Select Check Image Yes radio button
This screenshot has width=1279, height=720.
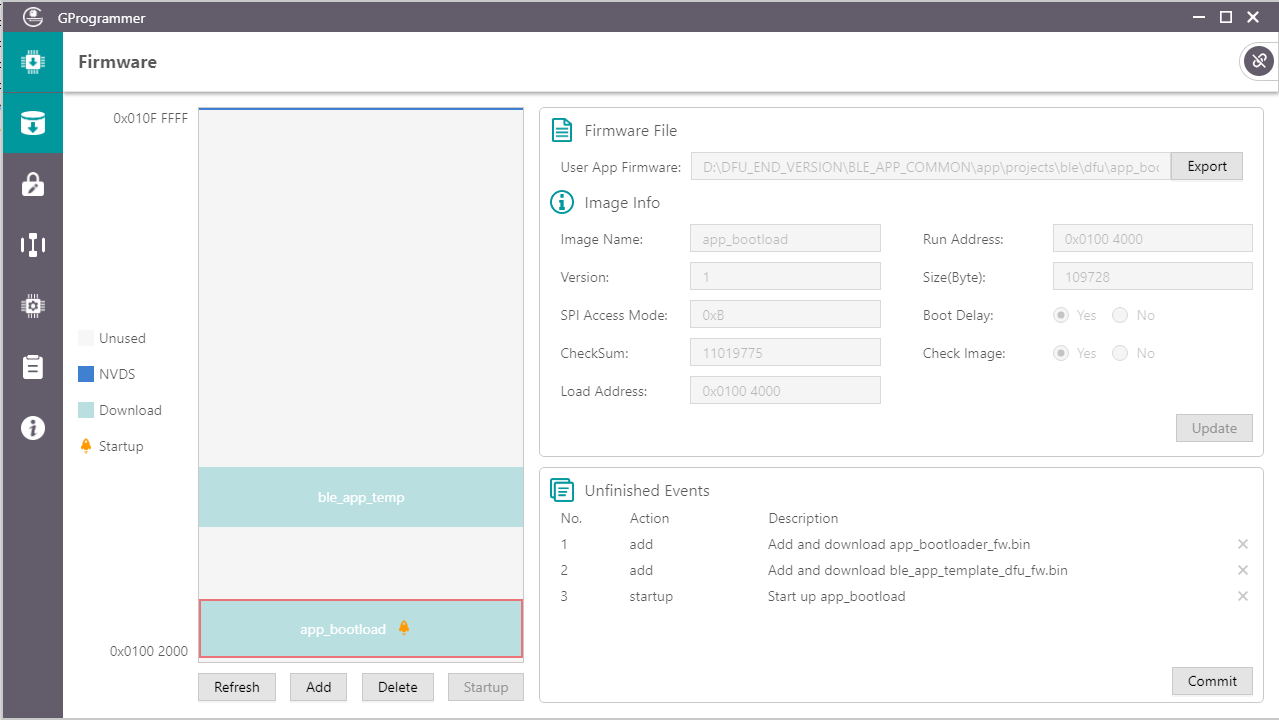click(1061, 353)
